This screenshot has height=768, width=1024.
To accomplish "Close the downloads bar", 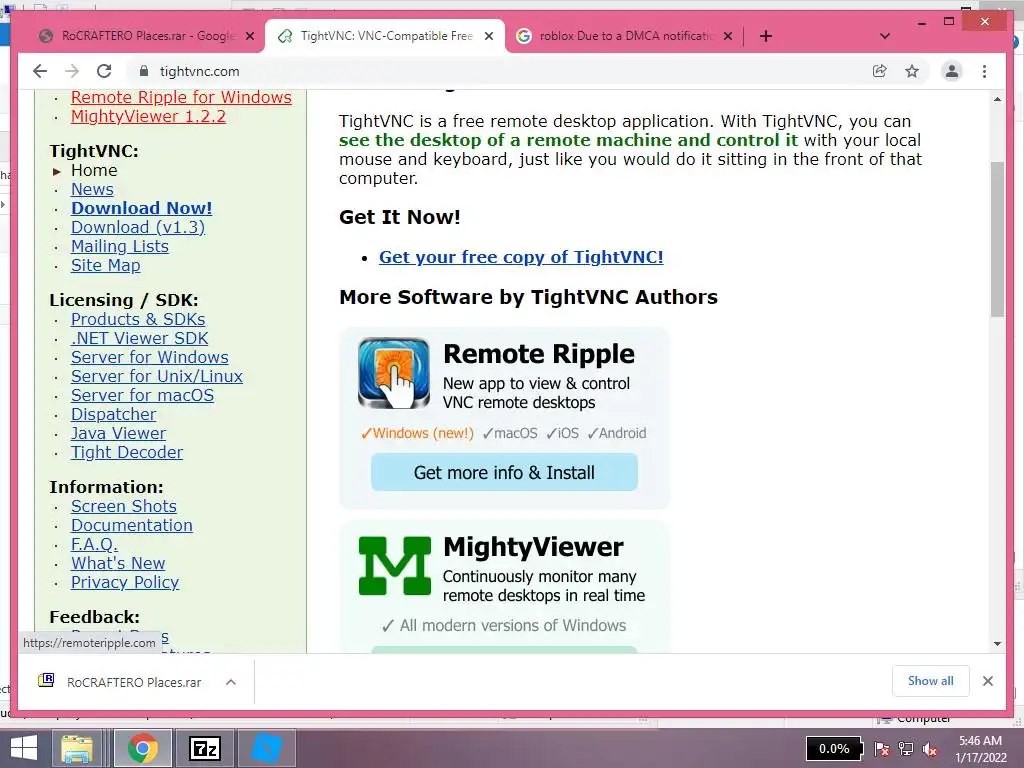I will click(987, 681).
